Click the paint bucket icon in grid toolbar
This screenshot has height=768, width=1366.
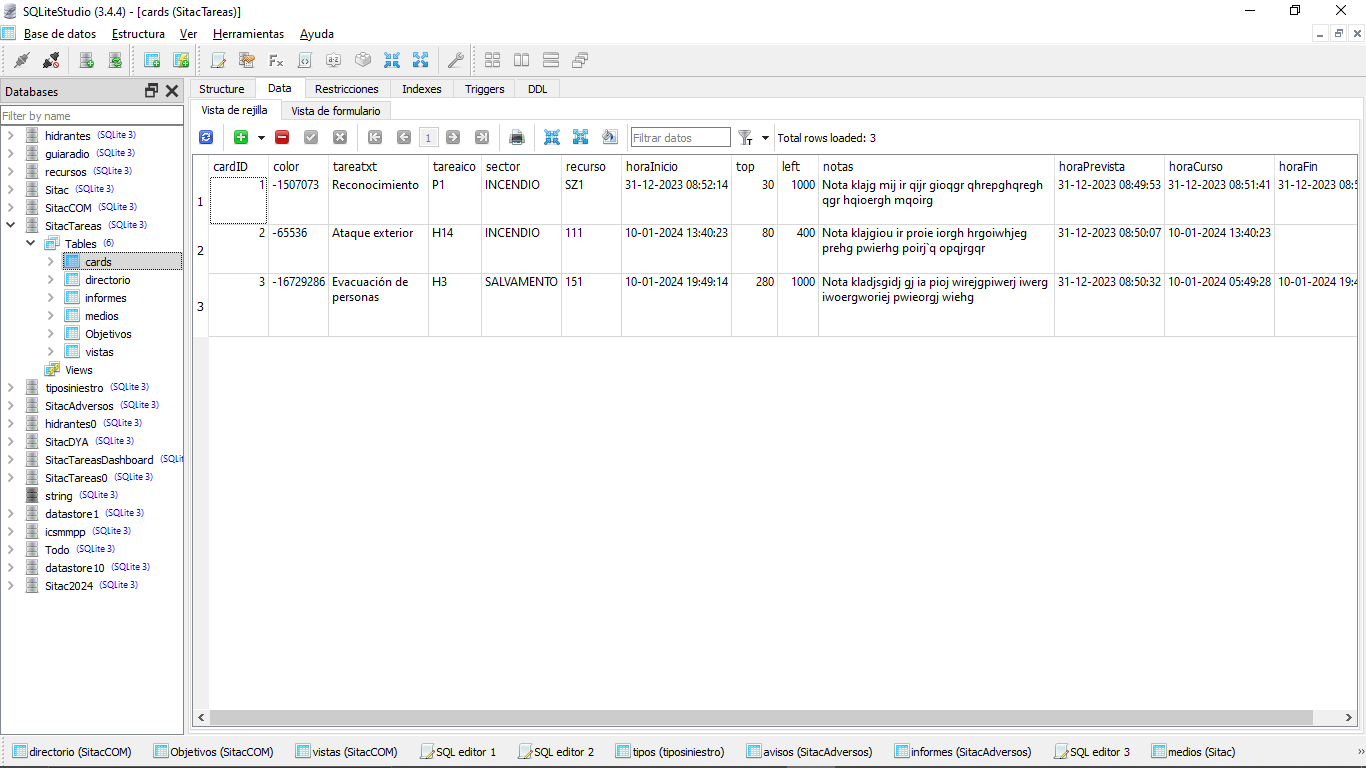[609, 137]
